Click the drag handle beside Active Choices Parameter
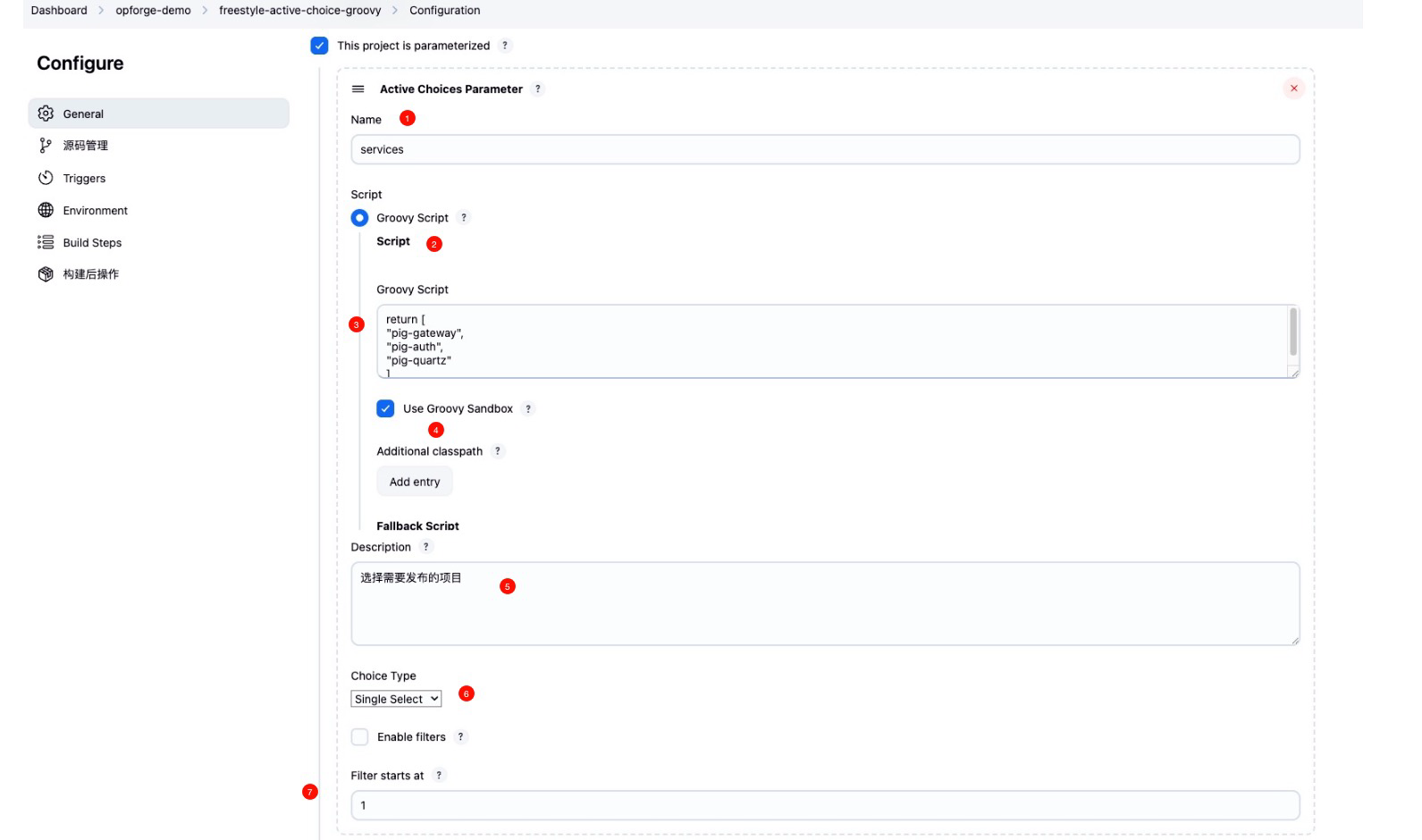The image size is (1422, 840). pyautogui.click(x=358, y=89)
